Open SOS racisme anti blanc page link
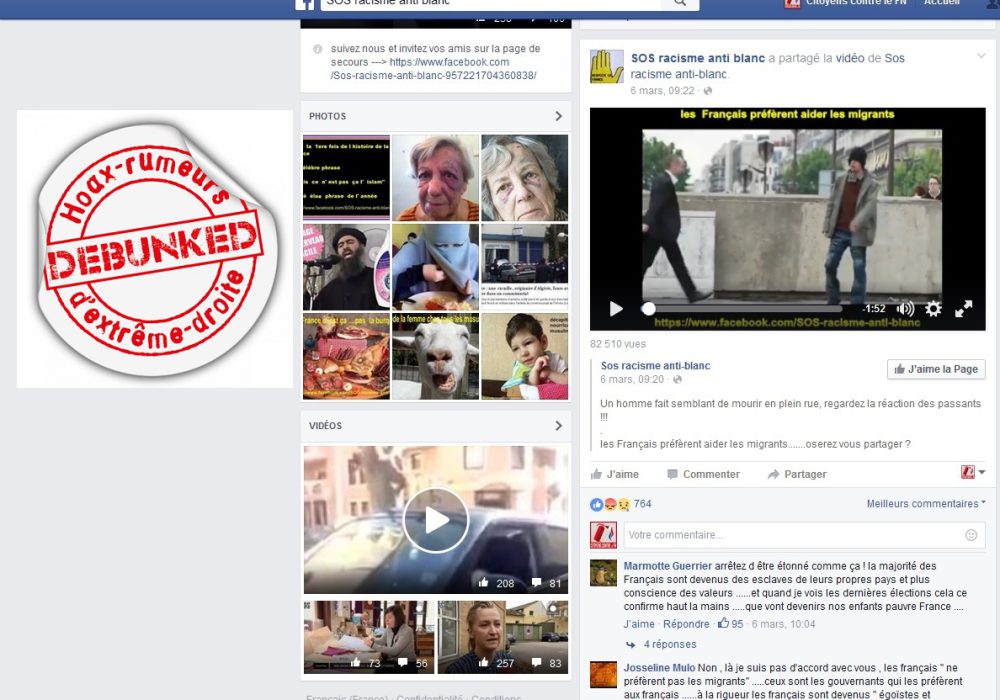The image size is (1000, 700). click(698, 58)
